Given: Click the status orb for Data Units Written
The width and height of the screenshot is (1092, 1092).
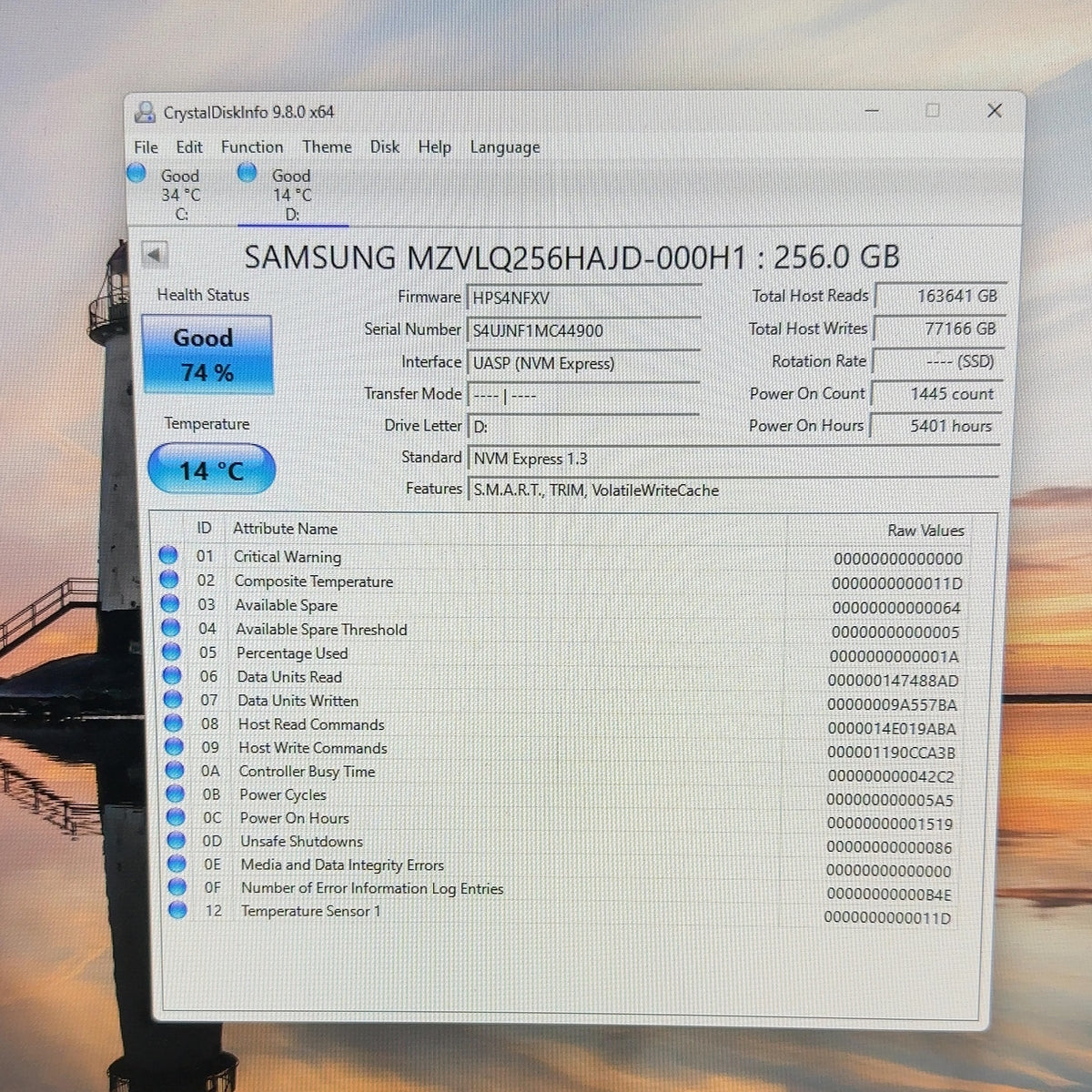Looking at the screenshot, I should click(x=172, y=699).
